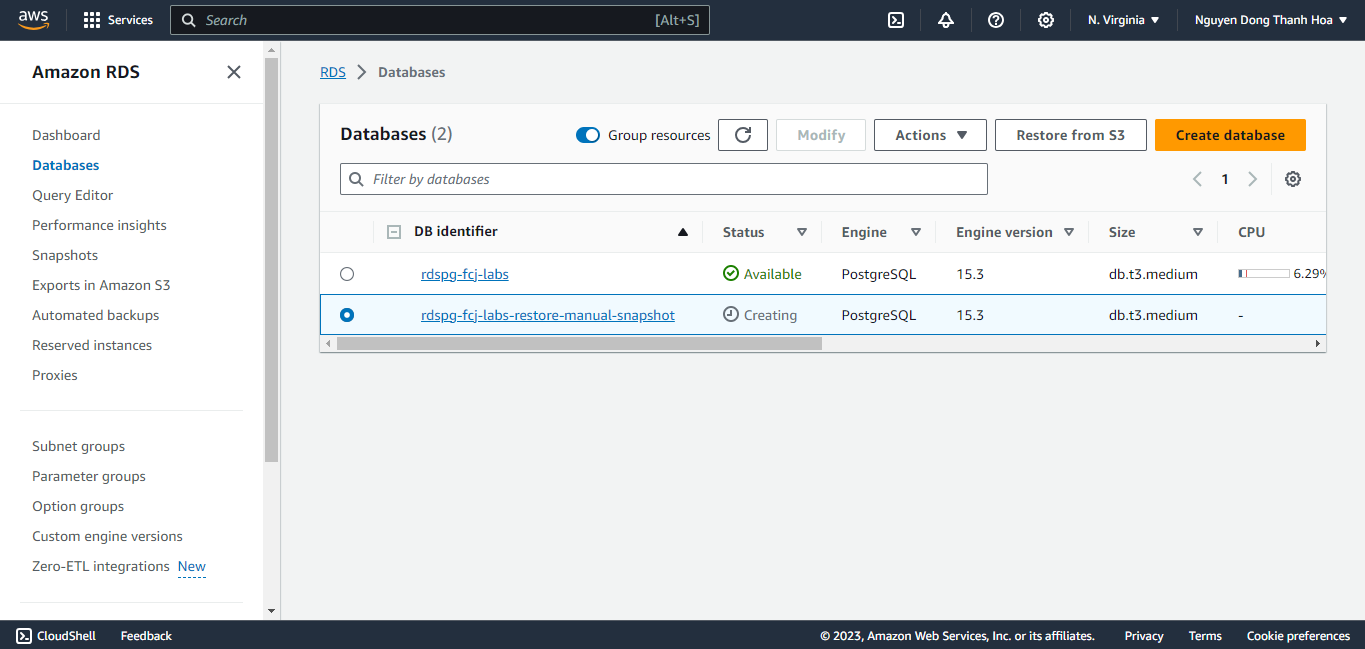
Task: Close the Amazon RDS side panel
Action: click(x=234, y=72)
